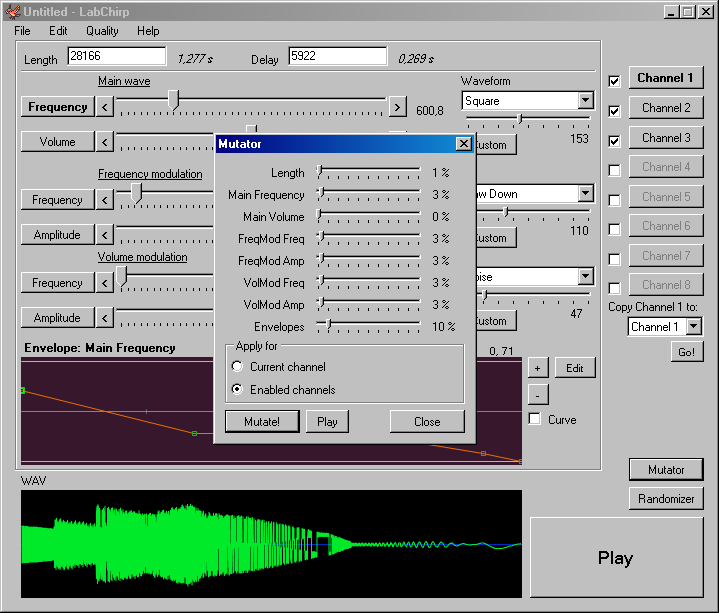Click left arrow beside Frequency modulation Frequency
This screenshot has height=613, width=719.
(x=105, y=200)
